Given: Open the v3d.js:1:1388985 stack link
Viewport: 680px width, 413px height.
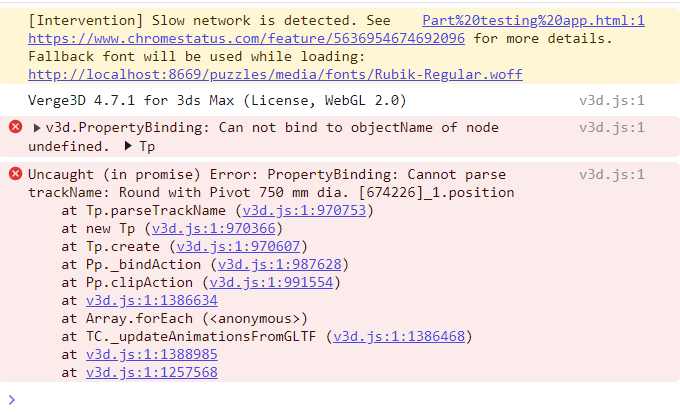Looking at the screenshot, I should 152,354.
